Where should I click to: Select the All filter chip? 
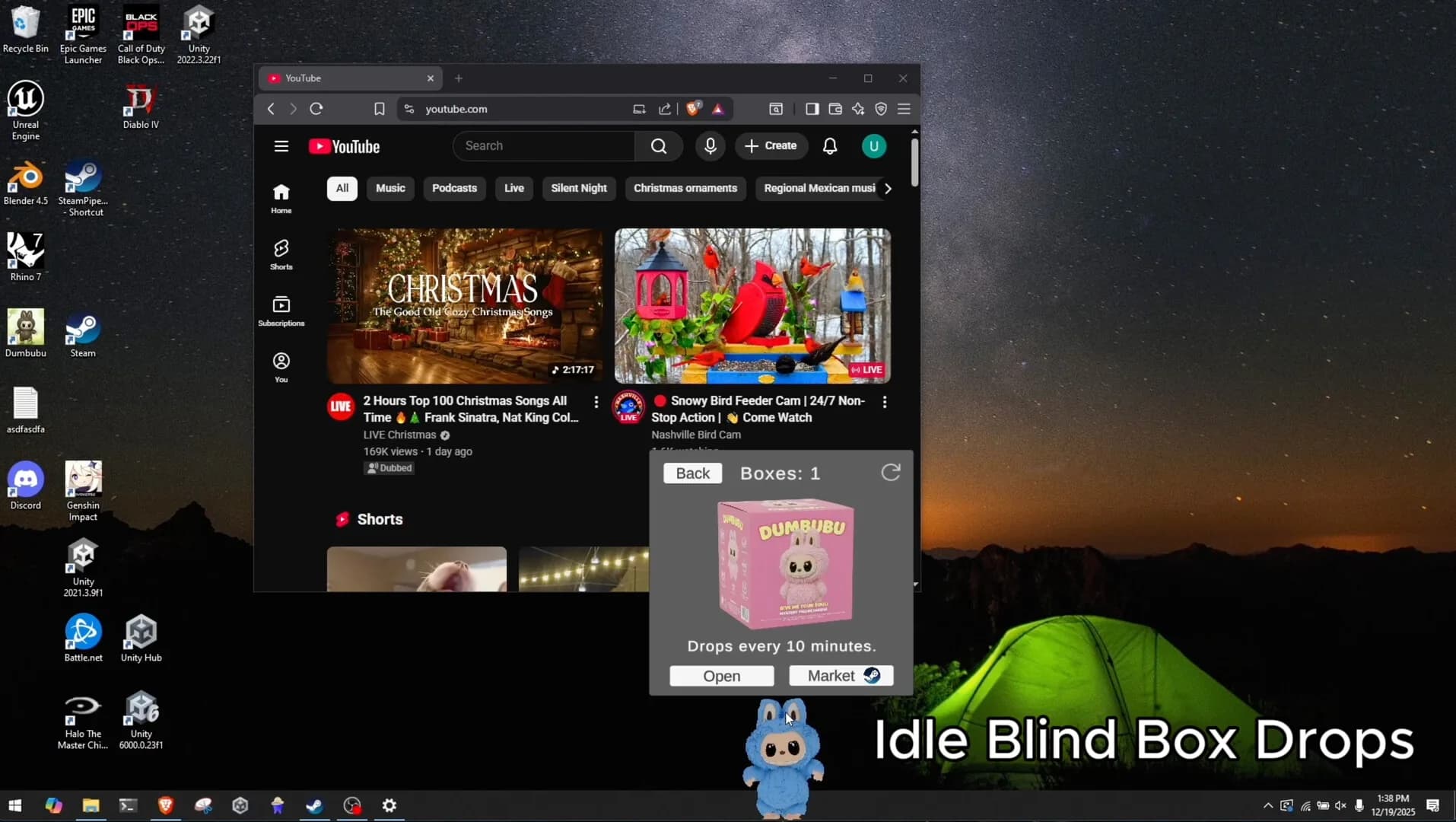342,188
